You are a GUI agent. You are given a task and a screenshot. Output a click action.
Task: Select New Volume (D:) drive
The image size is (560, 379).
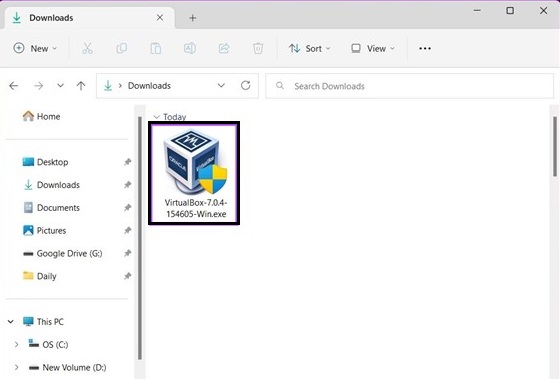tap(67, 368)
